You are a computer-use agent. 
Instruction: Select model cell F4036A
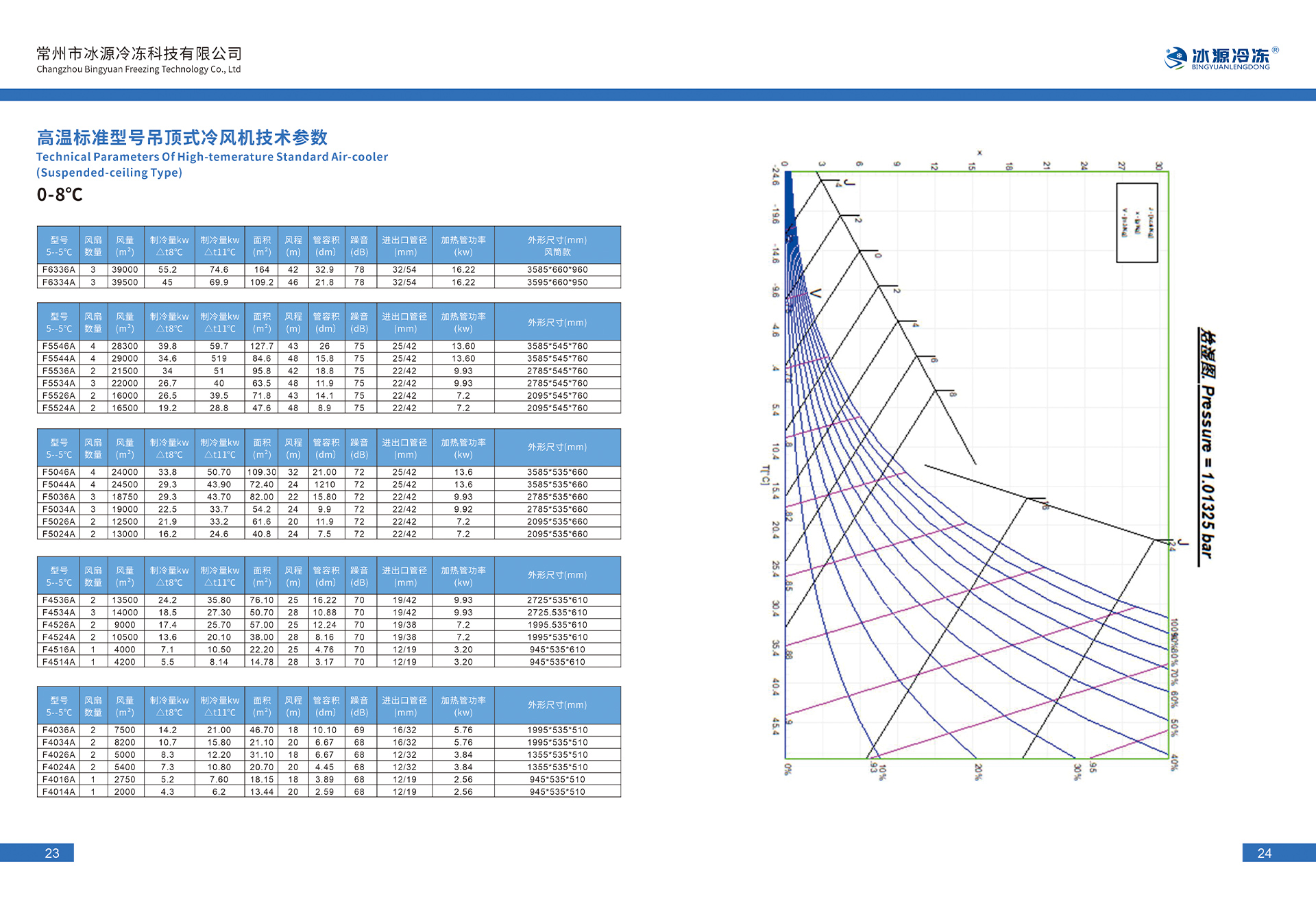(x=58, y=730)
